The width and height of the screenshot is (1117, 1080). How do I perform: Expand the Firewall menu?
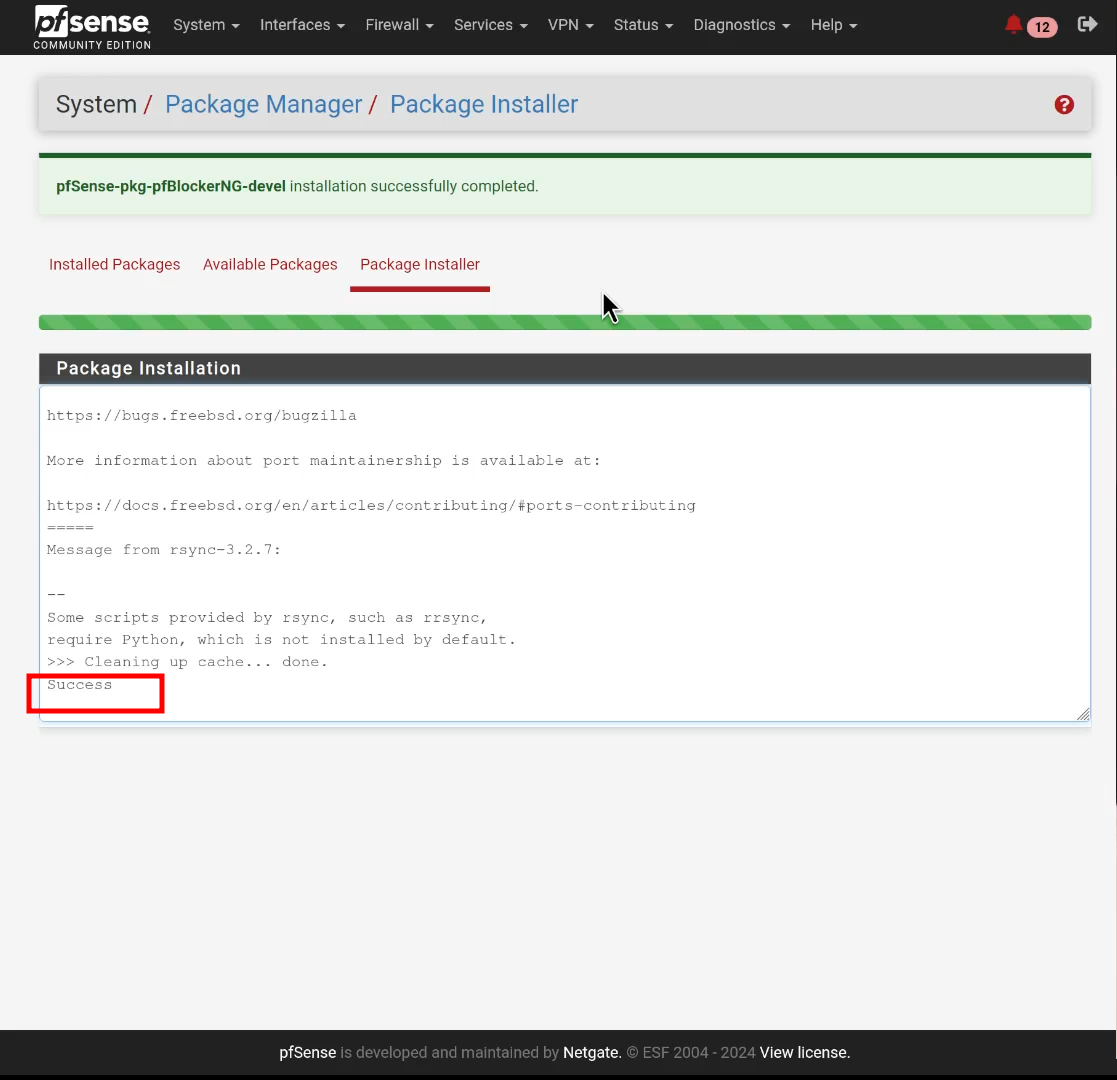399,25
